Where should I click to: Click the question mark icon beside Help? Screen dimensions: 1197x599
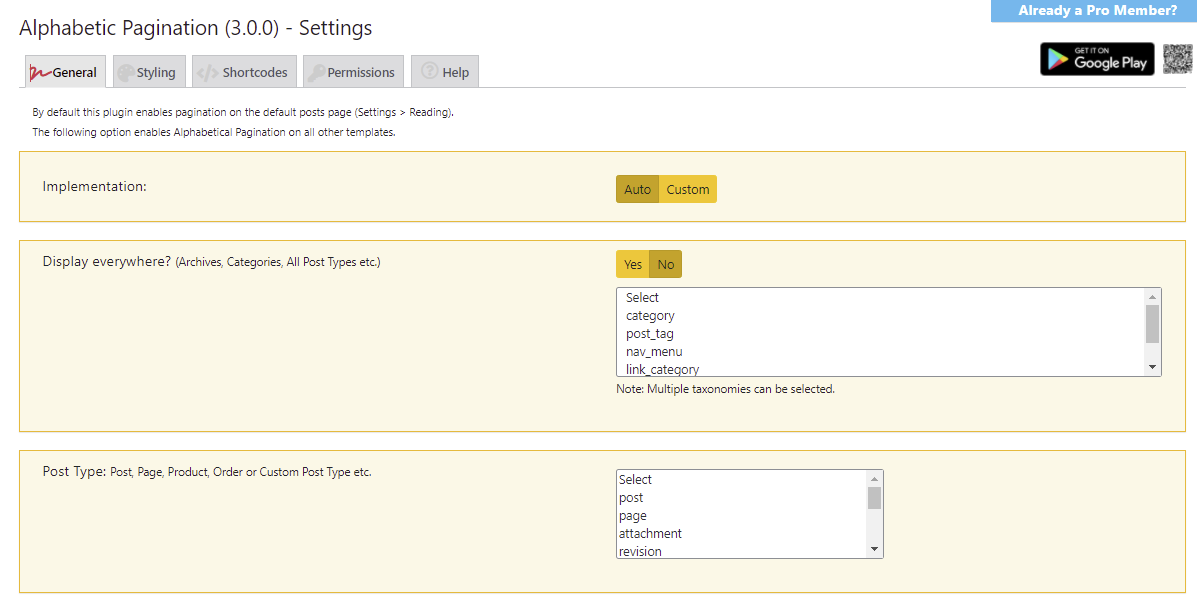pyautogui.click(x=428, y=71)
